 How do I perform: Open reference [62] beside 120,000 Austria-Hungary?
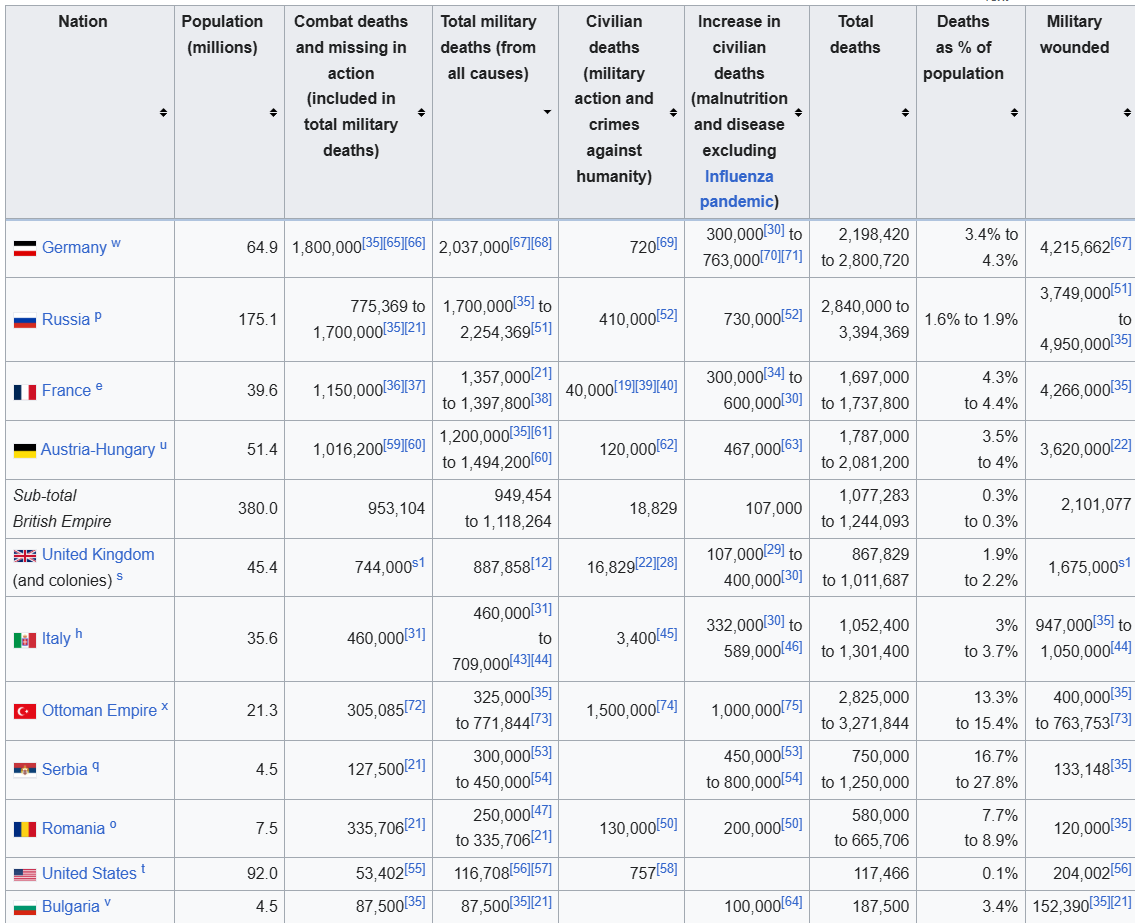click(x=667, y=444)
